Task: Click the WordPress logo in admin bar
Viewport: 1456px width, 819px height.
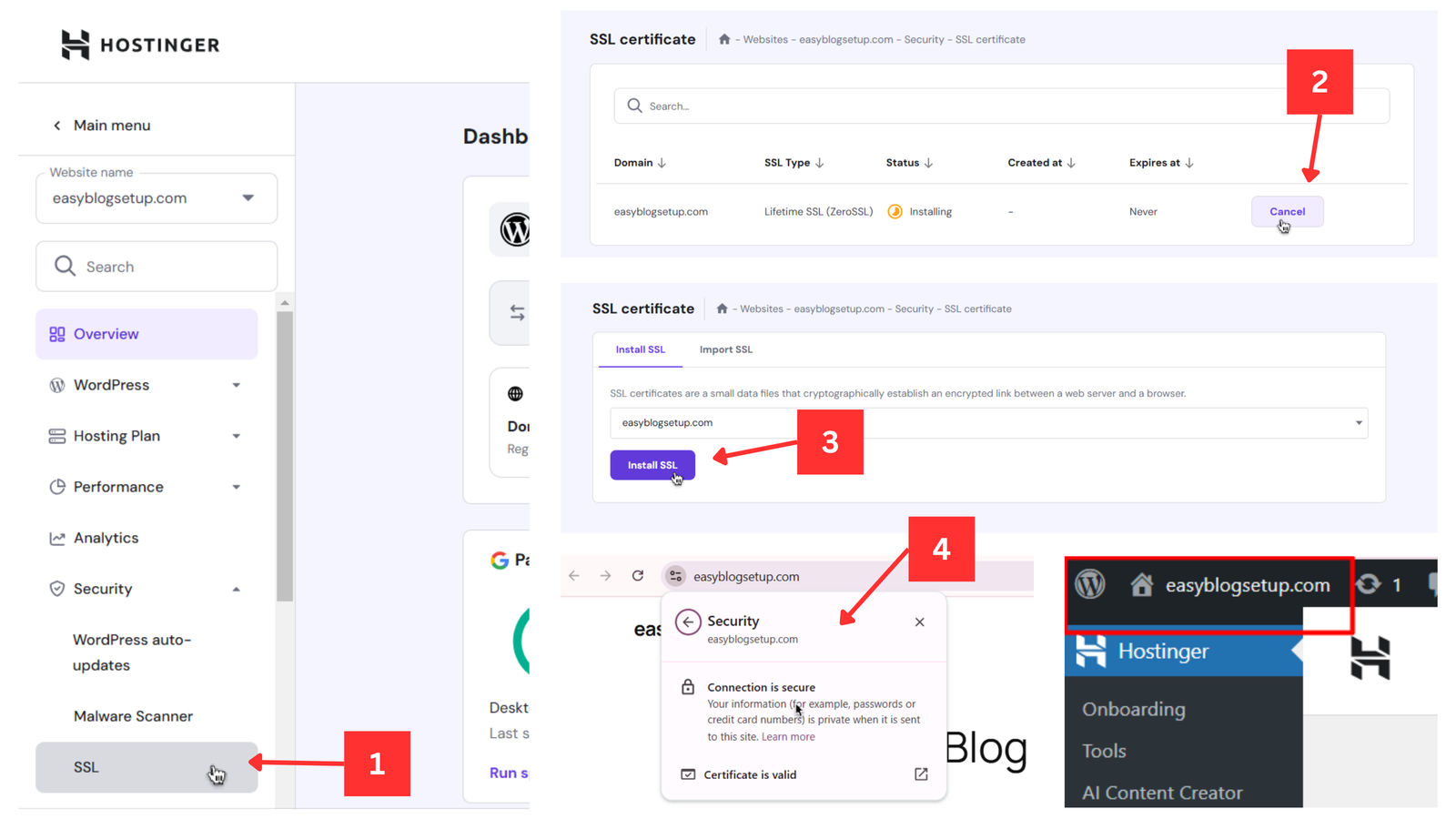Action: click(1090, 584)
